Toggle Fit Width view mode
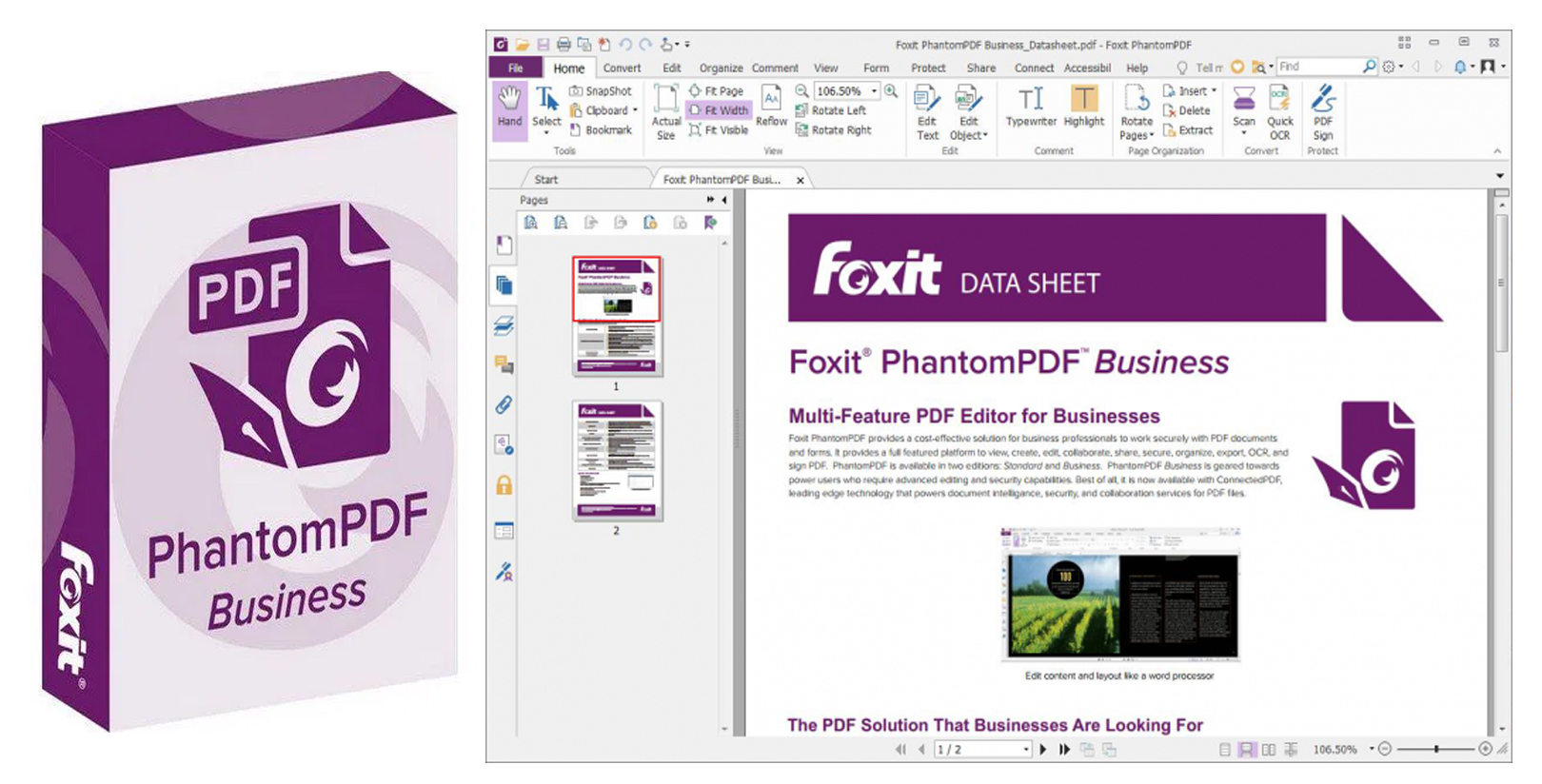 [x=719, y=110]
